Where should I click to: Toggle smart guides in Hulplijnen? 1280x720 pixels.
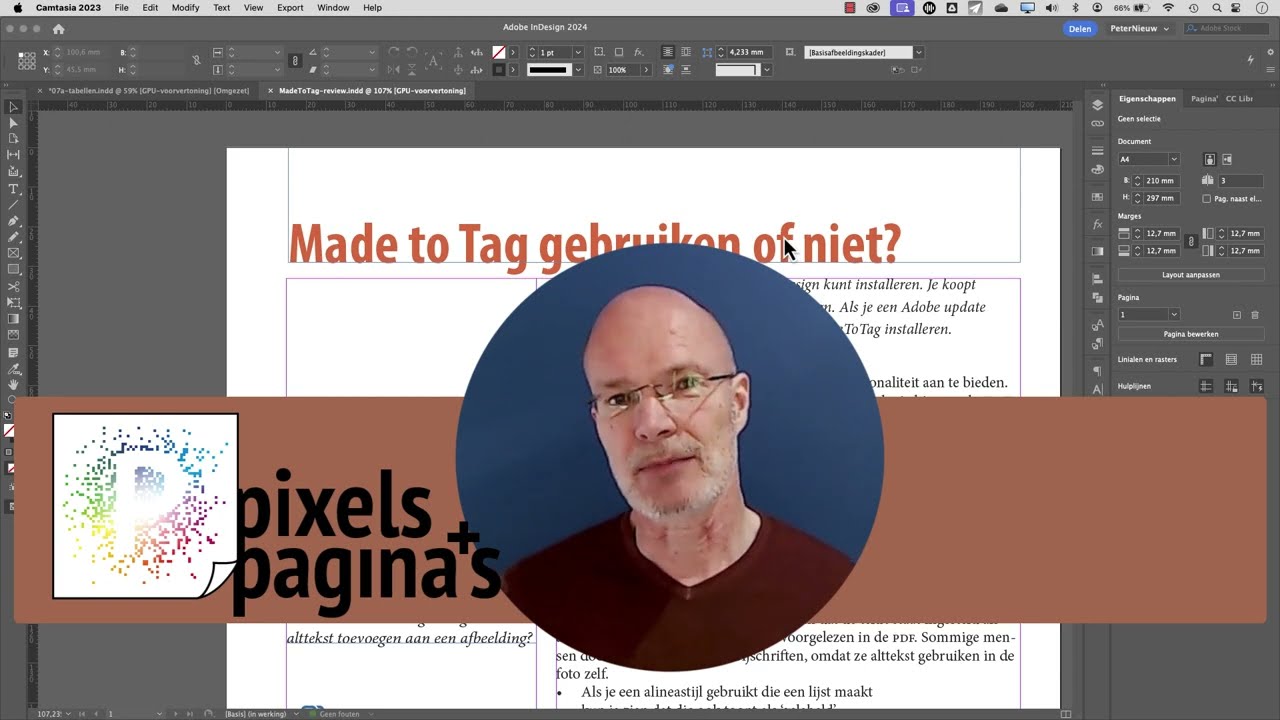click(x=1256, y=387)
